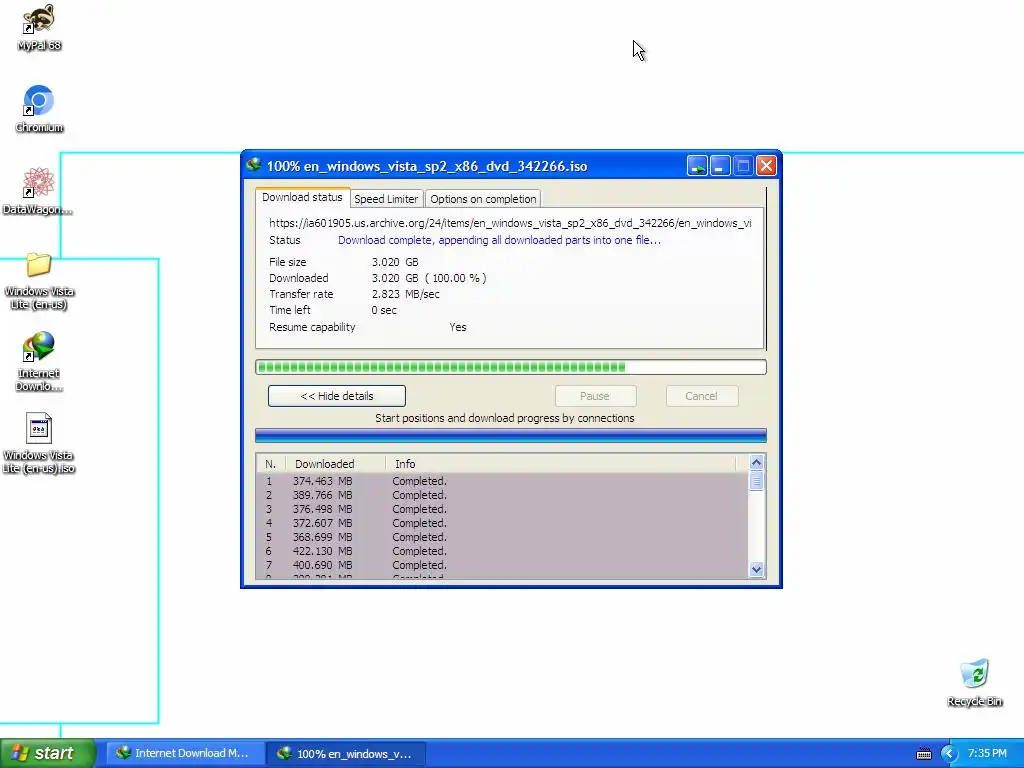Select the Windows Vista Lite (en-us) folder

[x=39, y=281]
